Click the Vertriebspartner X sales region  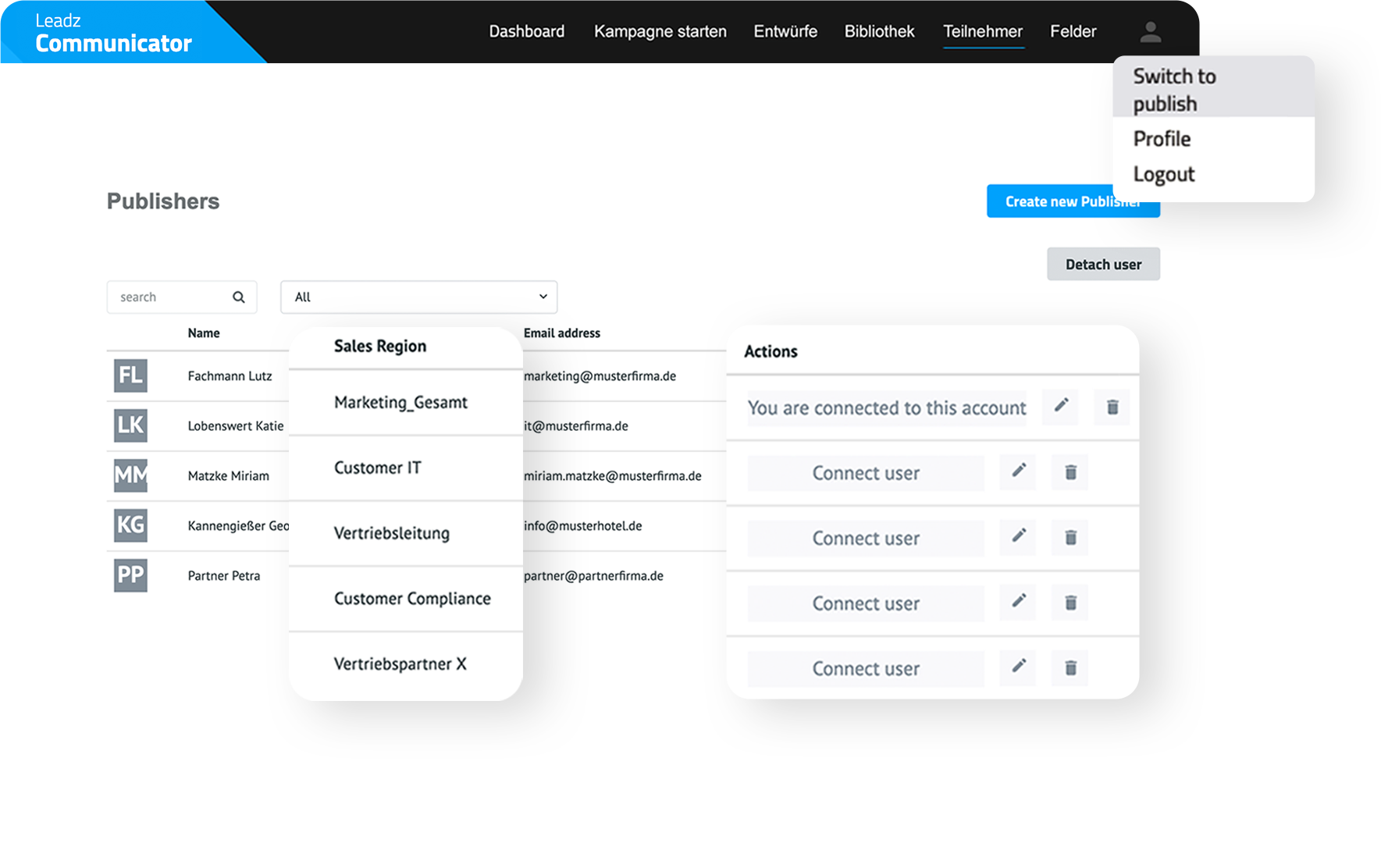tap(400, 664)
